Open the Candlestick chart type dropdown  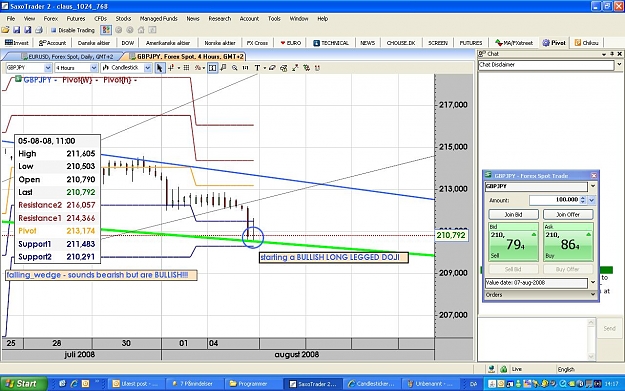147,68
